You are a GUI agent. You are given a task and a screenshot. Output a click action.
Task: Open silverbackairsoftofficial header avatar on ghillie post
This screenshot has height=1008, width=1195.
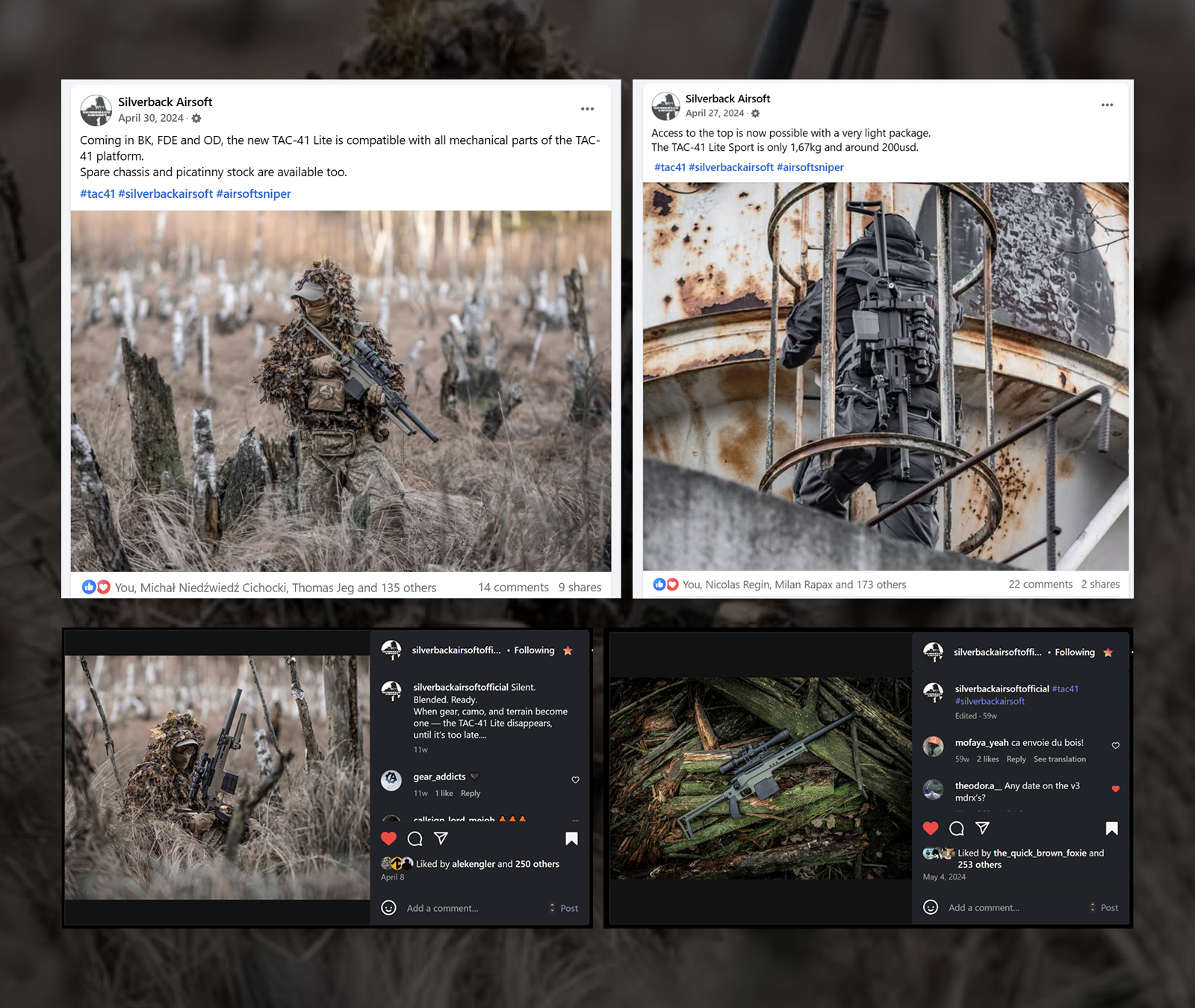pos(391,650)
